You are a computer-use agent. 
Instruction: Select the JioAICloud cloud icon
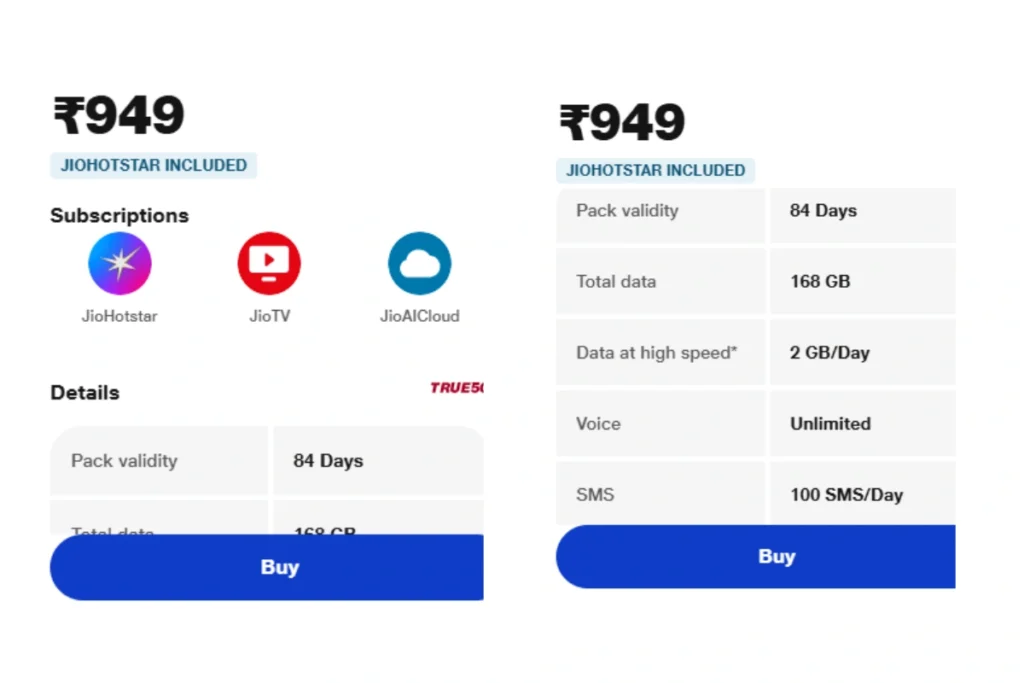tap(419, 264)
